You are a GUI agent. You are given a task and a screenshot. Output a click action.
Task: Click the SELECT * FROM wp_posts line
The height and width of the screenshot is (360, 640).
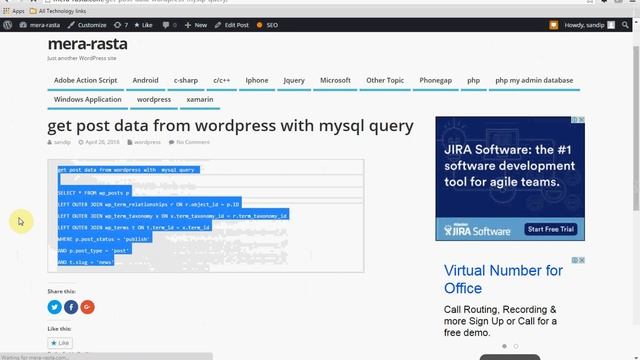94,193
